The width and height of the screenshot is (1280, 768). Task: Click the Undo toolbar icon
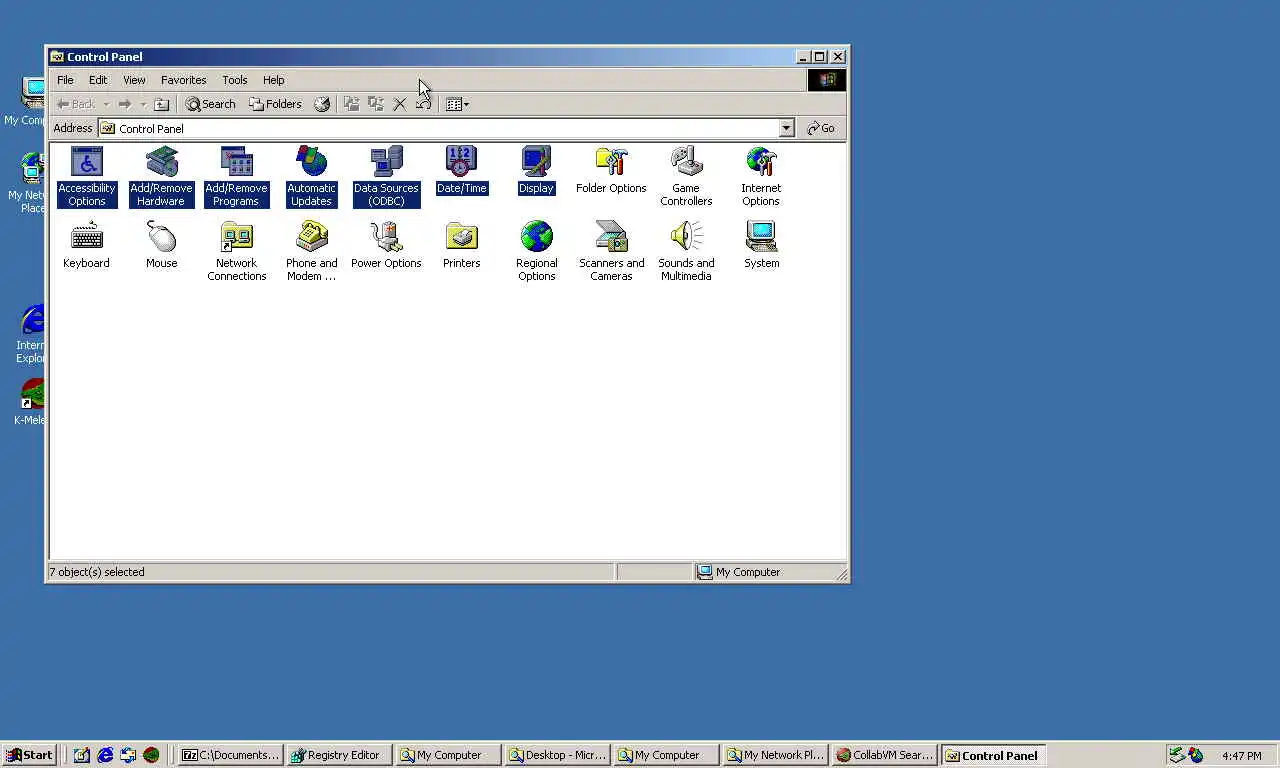tap(423, 104)
